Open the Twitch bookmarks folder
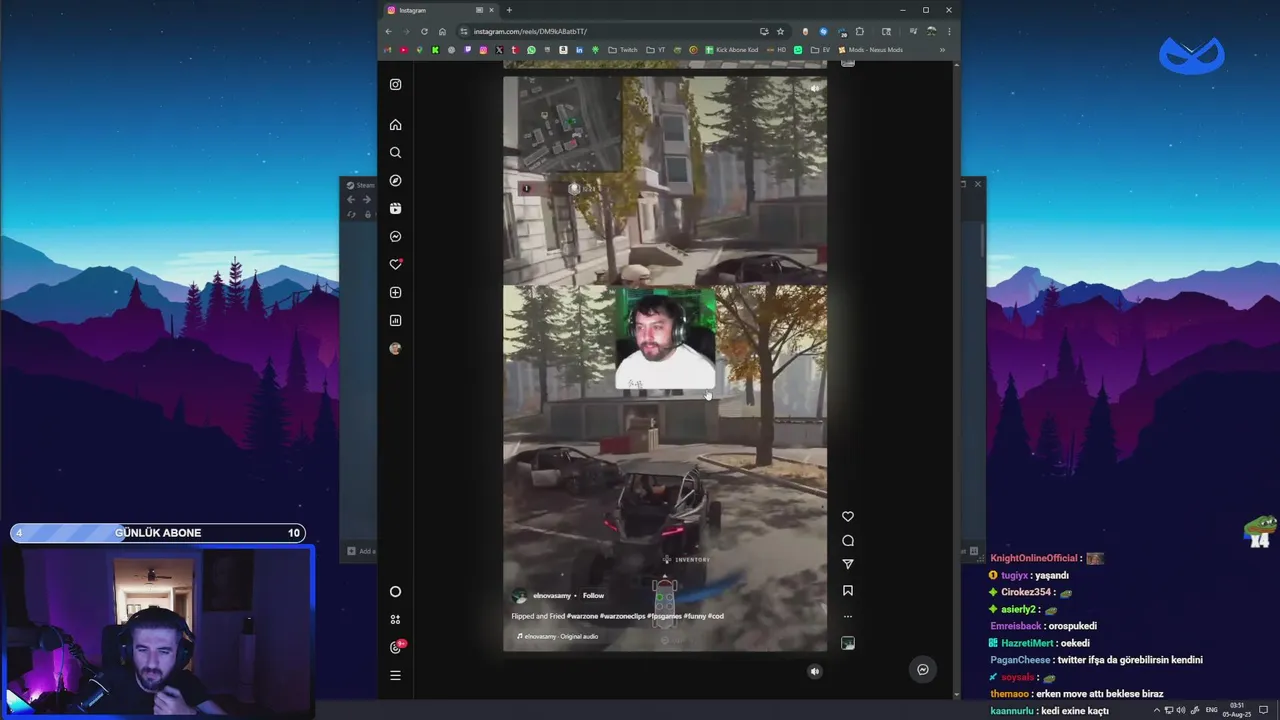Viewport: 1280px width, 720px height. click(x=622, y=50)
